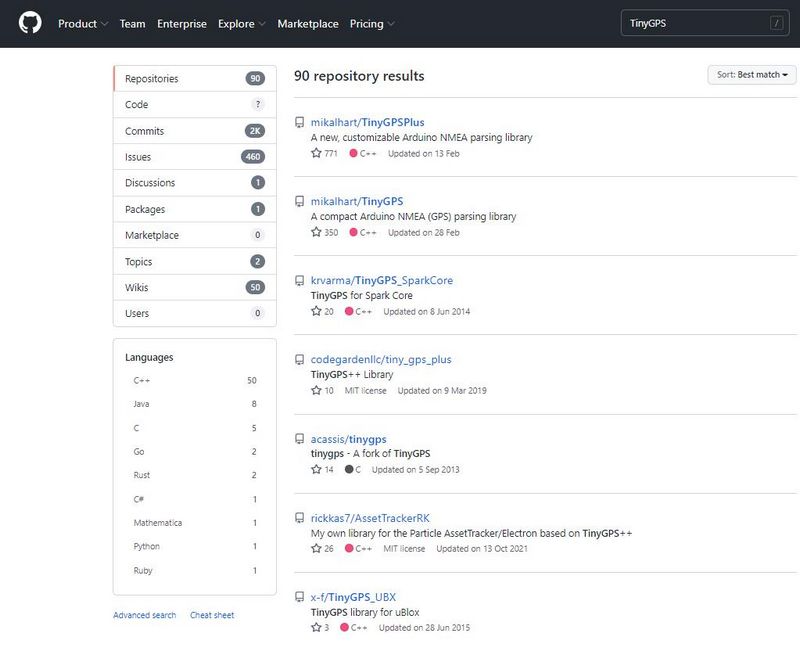
Task: Click the '90 repository results' heading
Action: pos(359,76)
